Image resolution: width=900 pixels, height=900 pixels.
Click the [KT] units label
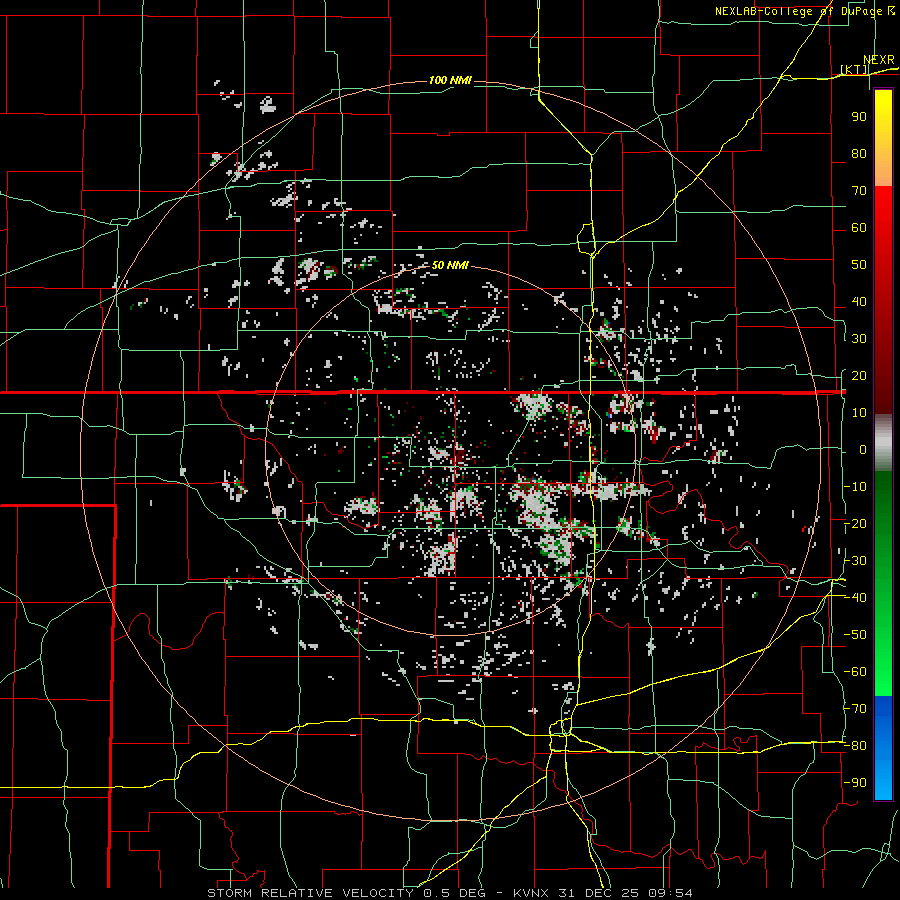[854, 69]
